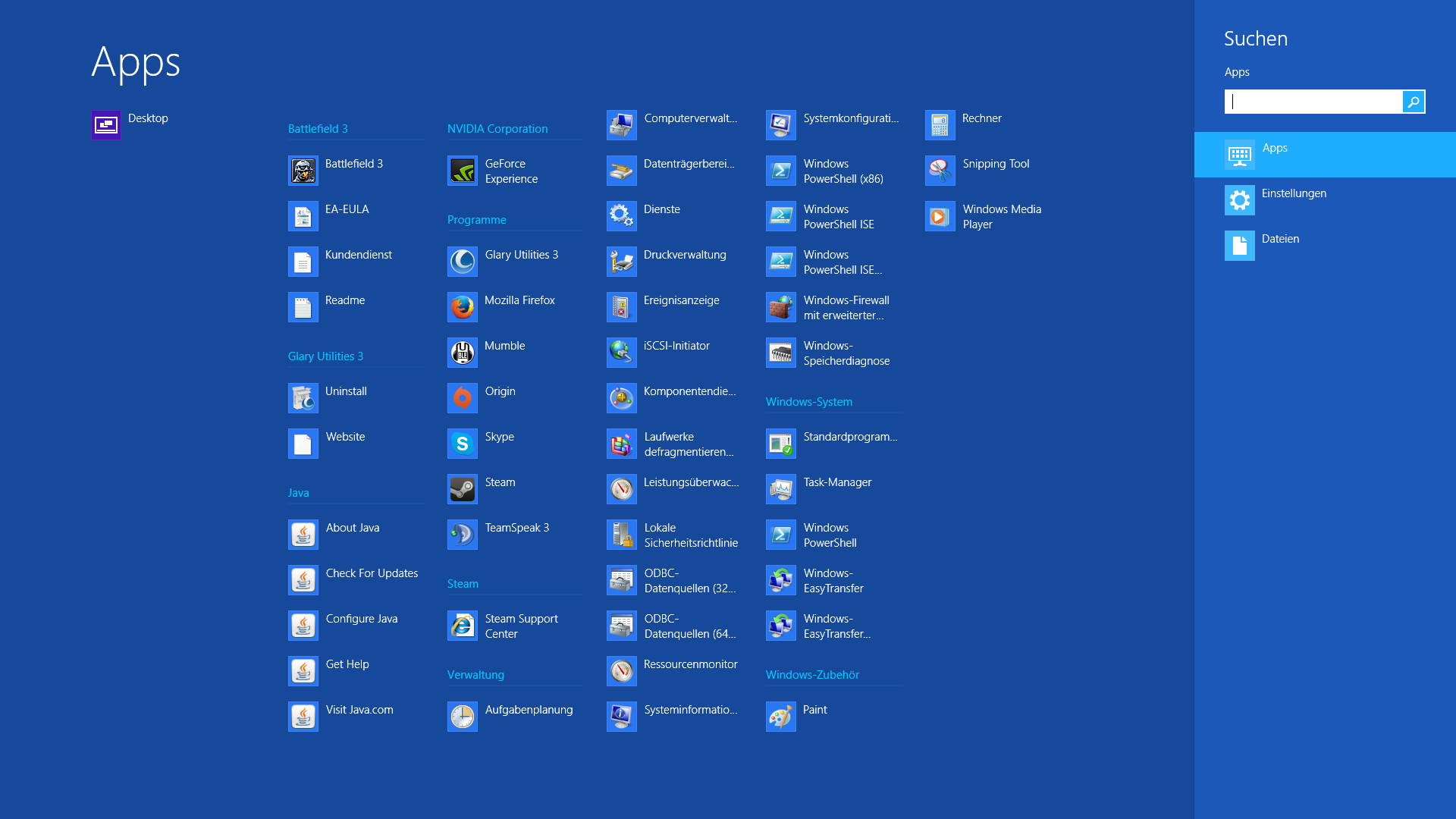Open the Skype app icon
The height and width of the screenshot is (819, 1456).
coord(463,444)
